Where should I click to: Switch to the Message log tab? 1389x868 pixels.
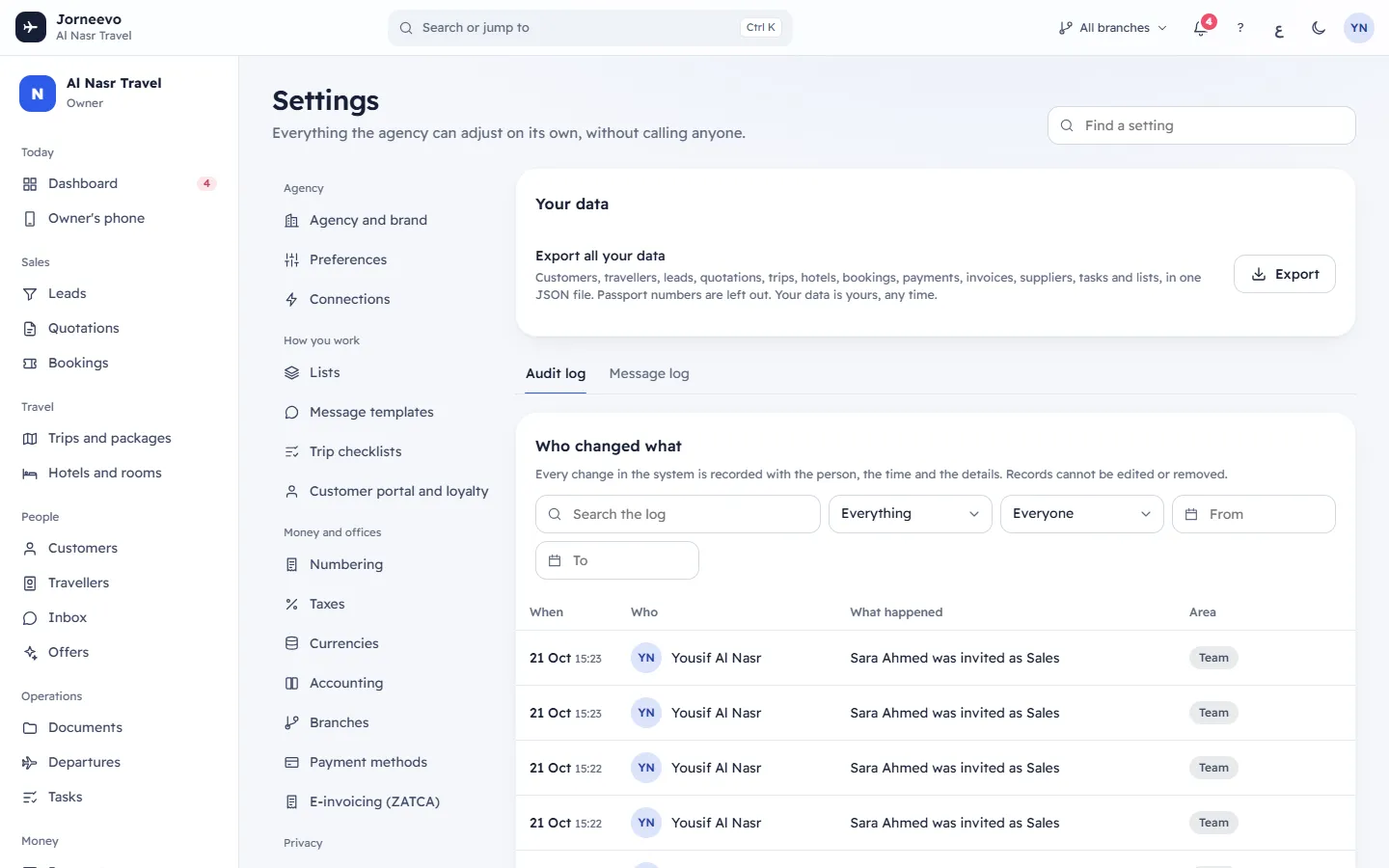[649, 373]
